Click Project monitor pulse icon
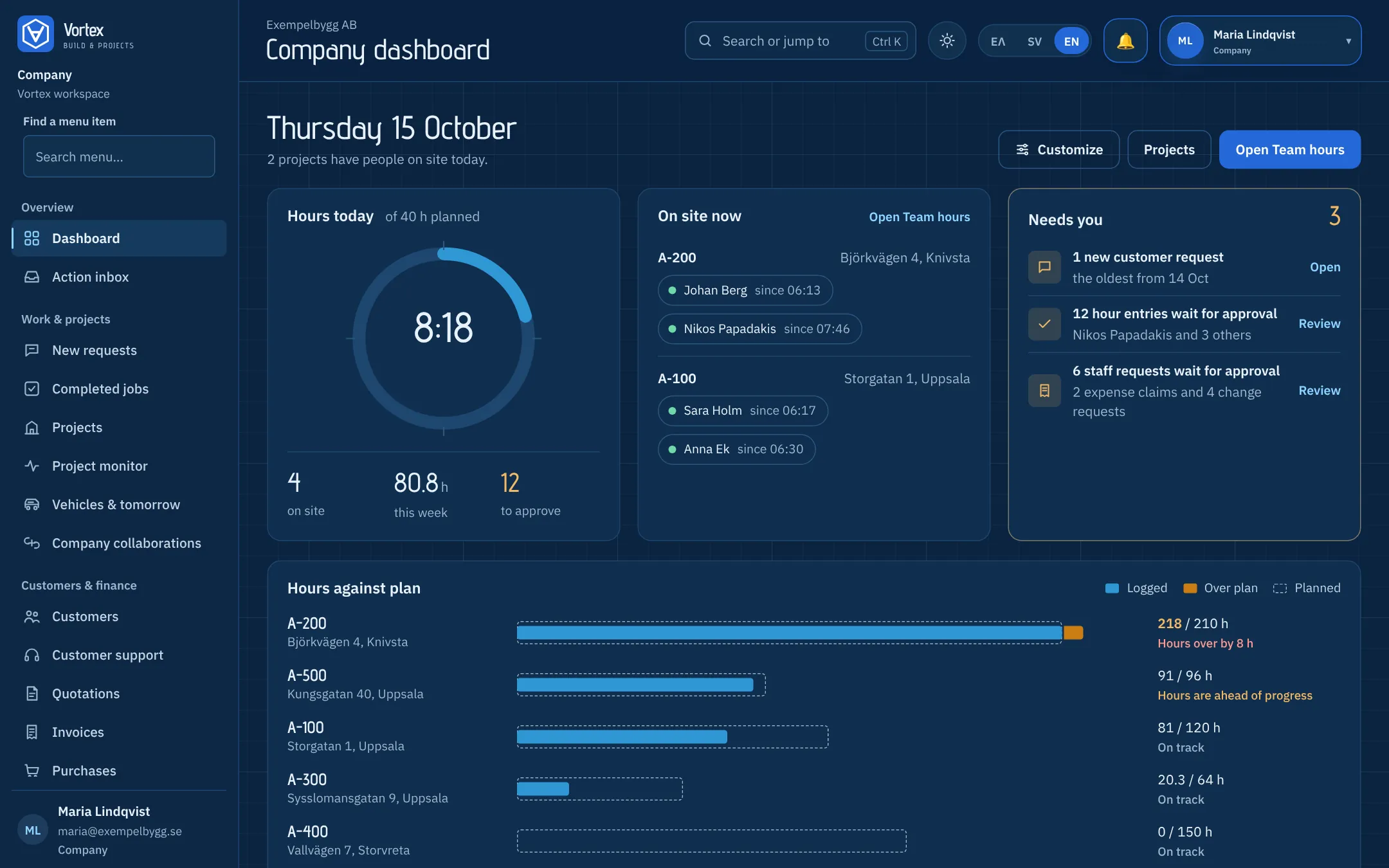 click(x=32, y=466)
